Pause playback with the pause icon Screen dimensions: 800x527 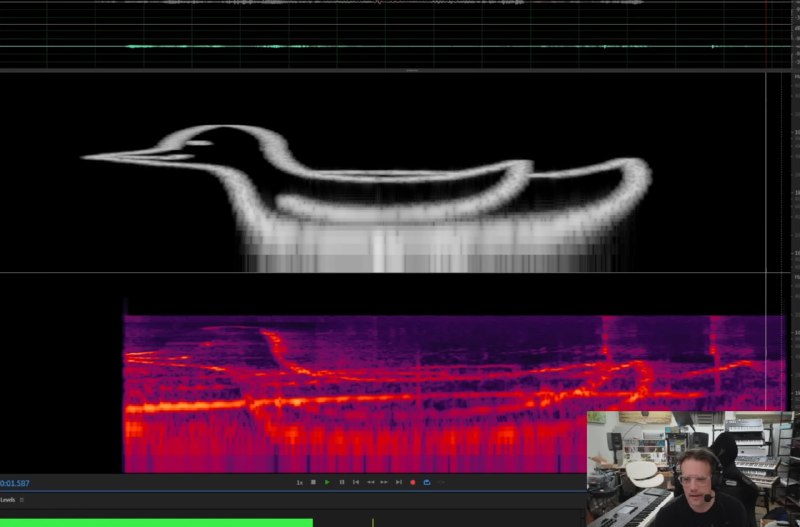pyautogui.click(x=341, y=482)
